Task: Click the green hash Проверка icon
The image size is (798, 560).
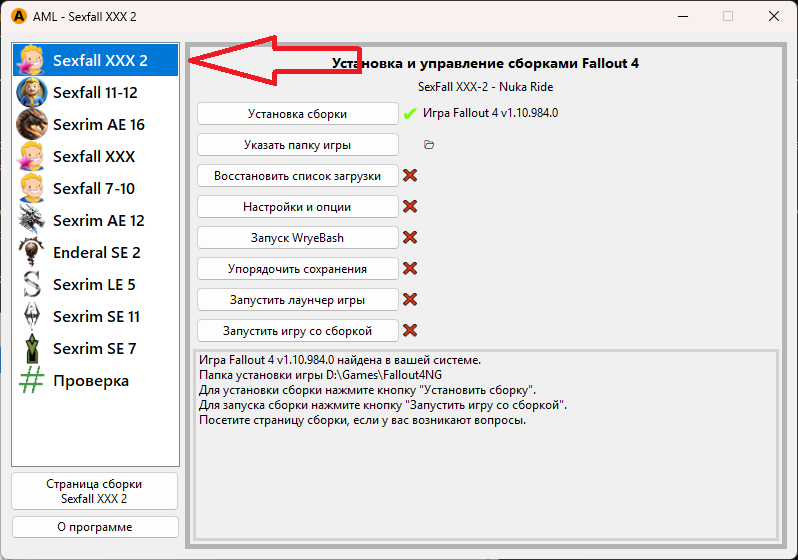Action: pos(32,380)
